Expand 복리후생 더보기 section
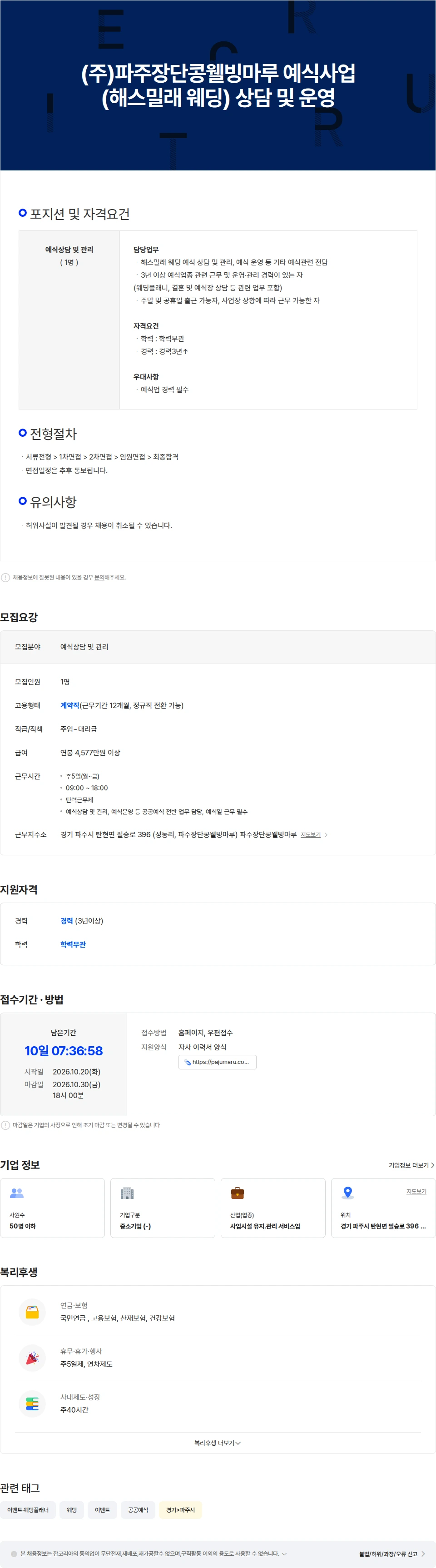This screenshot has width=436, height=1568. click(x=218, y=1443)
